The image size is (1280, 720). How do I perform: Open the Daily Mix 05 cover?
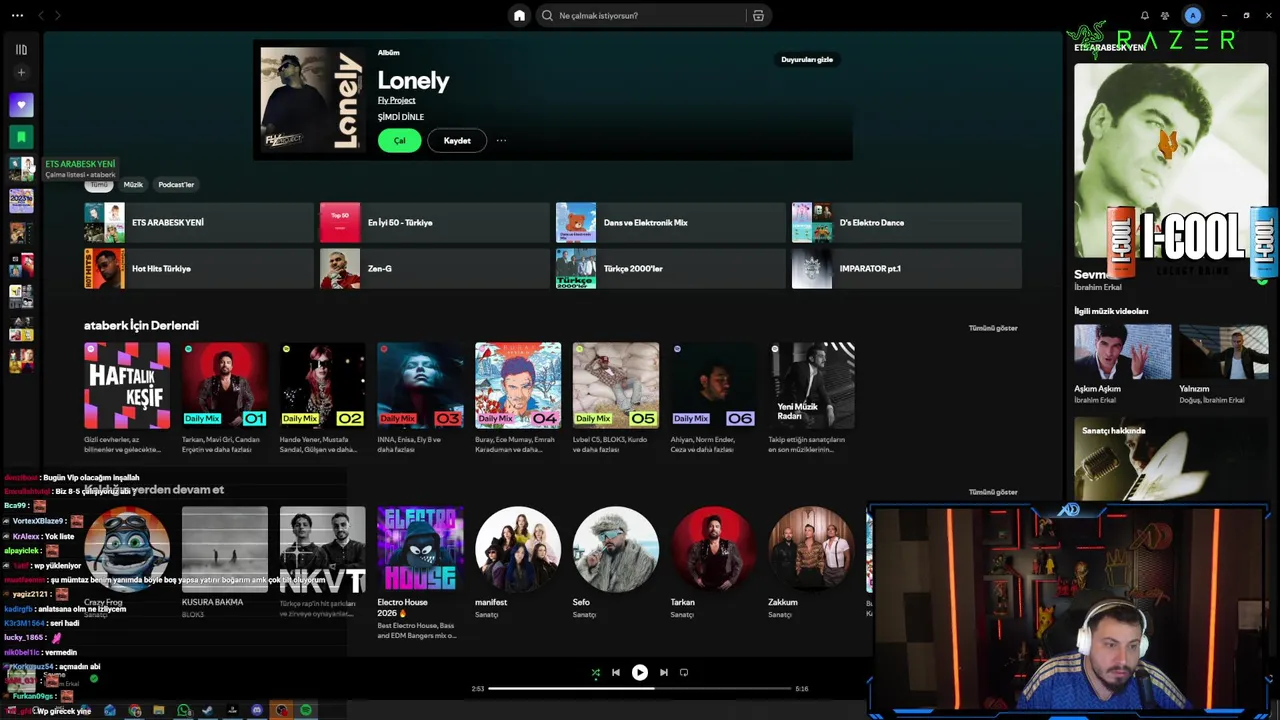(616, 385)
